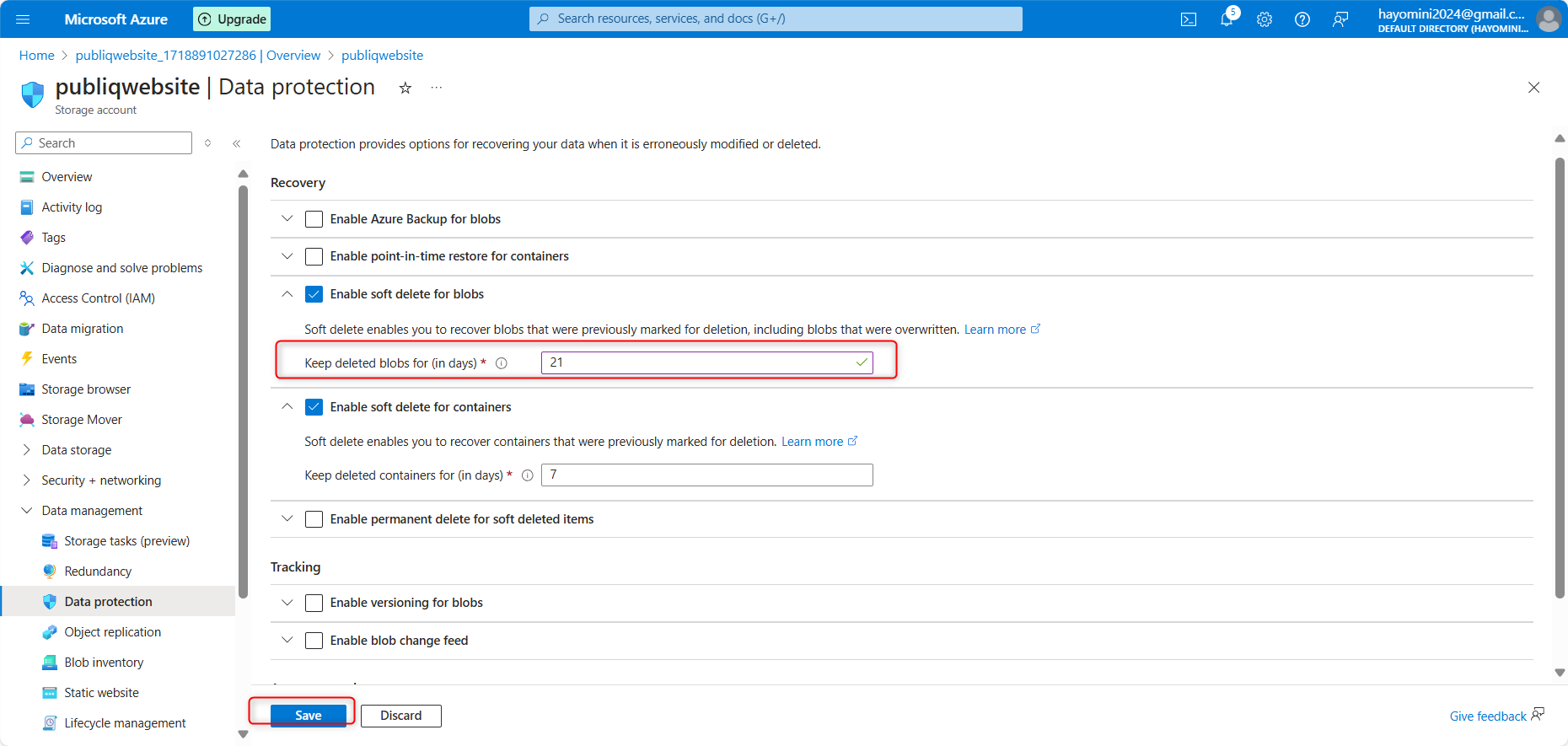This screenshot has height=746, width=1568.
Task: Expand the point-in-time restore section chevron
Action: click(287, 255)
